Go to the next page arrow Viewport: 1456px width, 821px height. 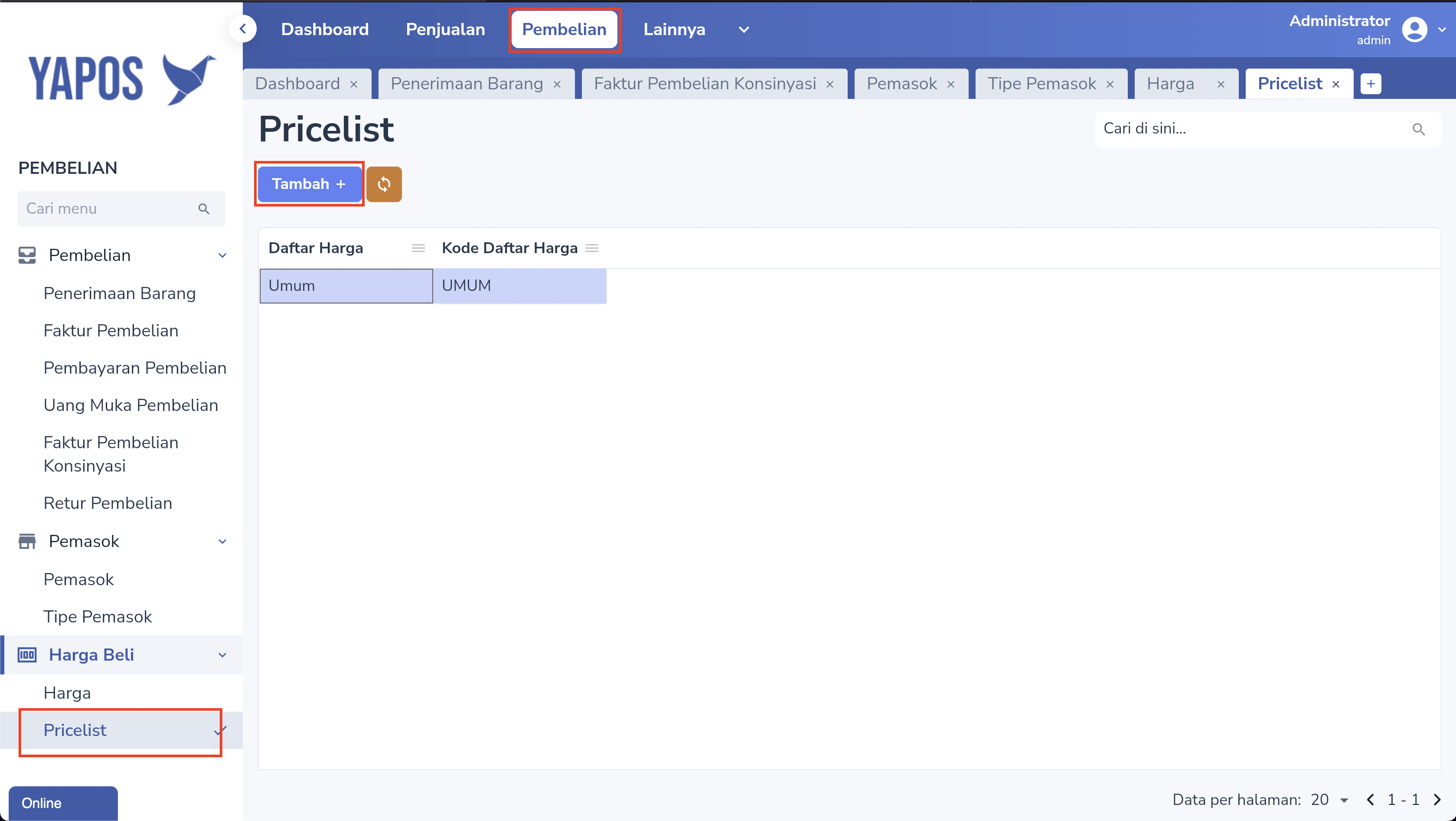1437,799
